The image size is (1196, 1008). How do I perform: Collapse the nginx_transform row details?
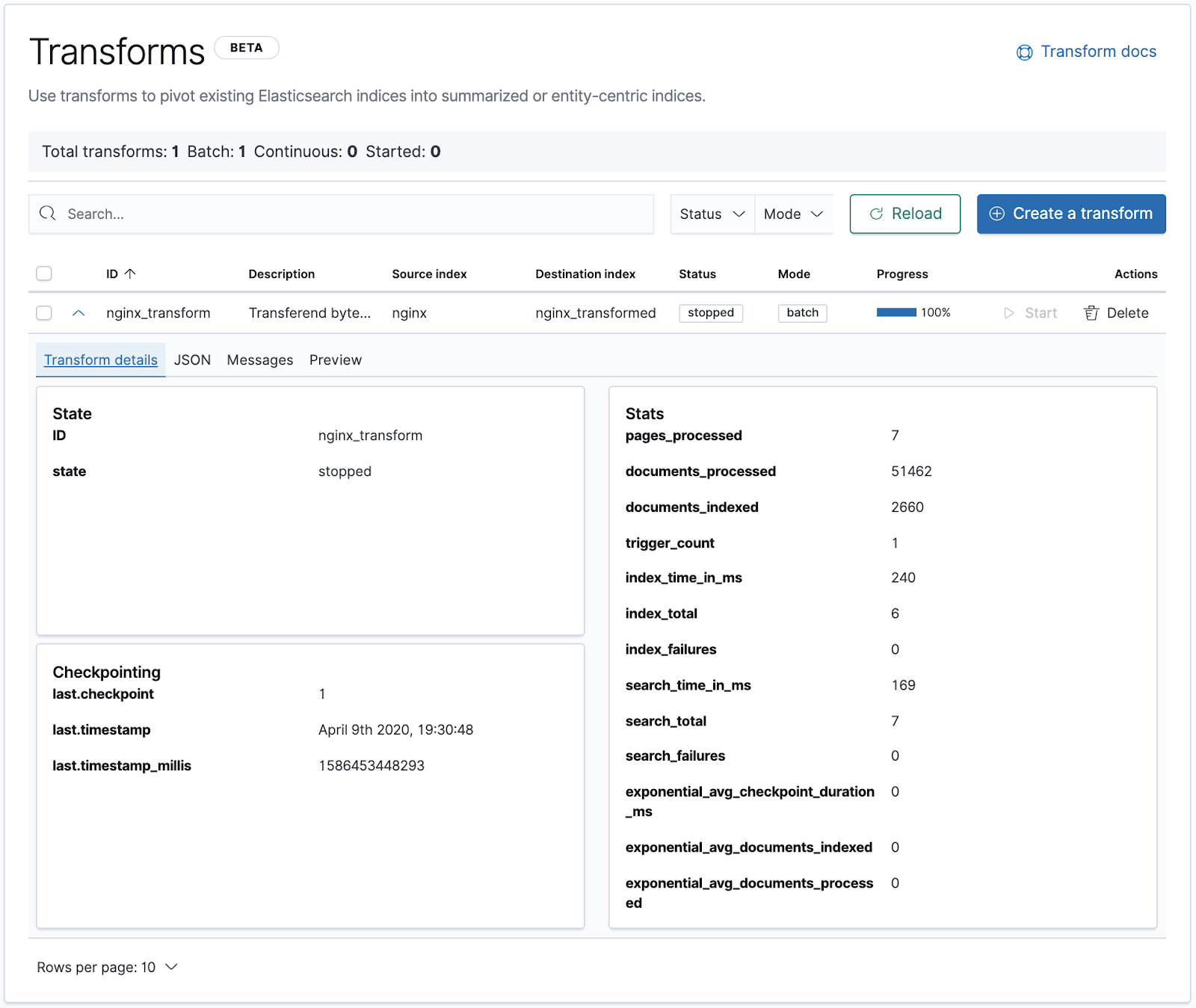(x=78, y=313)
